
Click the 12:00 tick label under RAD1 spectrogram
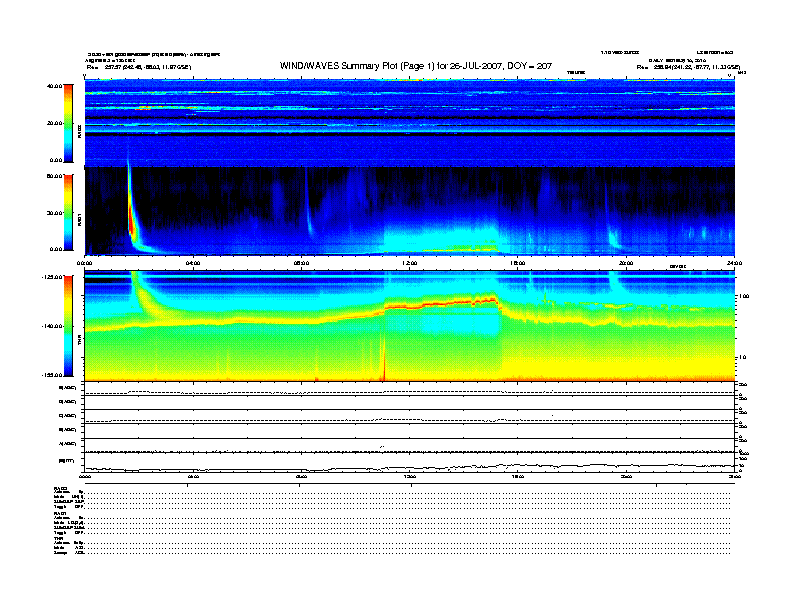[x=409, y=263]
